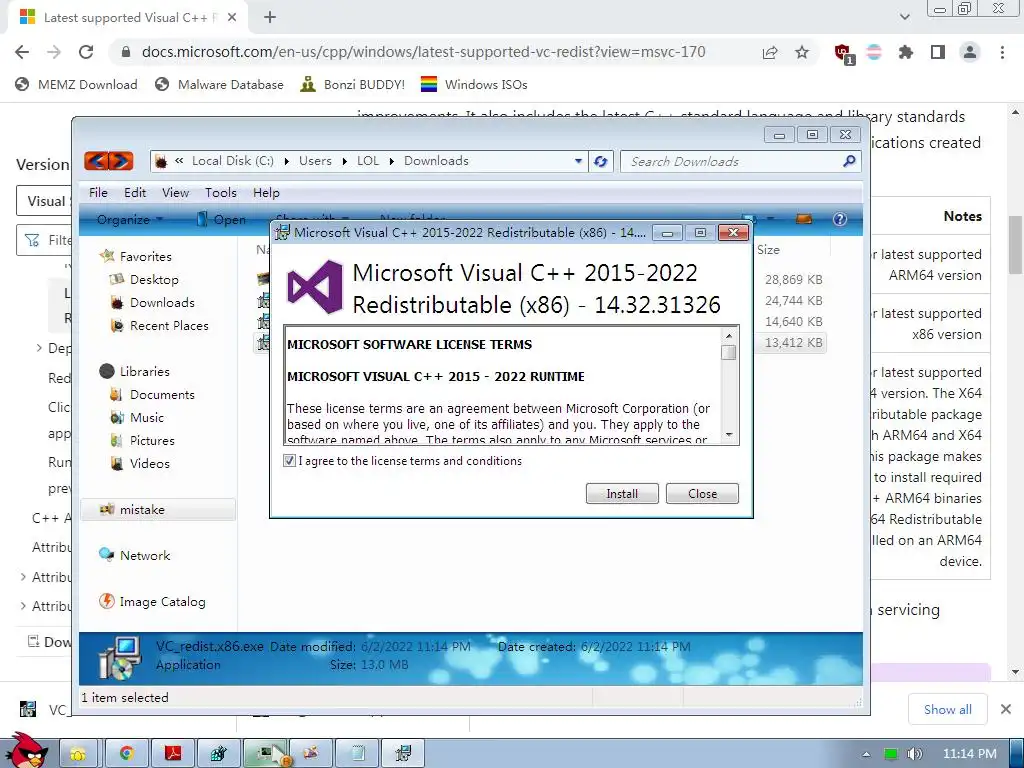Uncheck I agree to license terms checkbox
This screenshot has height=768, width=1024.
pos(289,460)
